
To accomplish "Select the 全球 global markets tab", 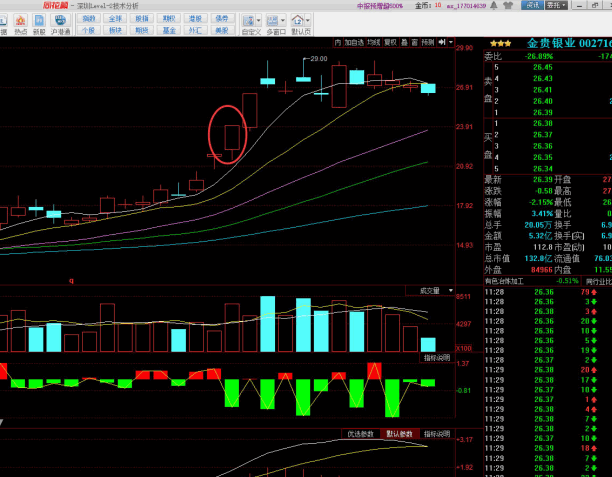I will [116, 18].
